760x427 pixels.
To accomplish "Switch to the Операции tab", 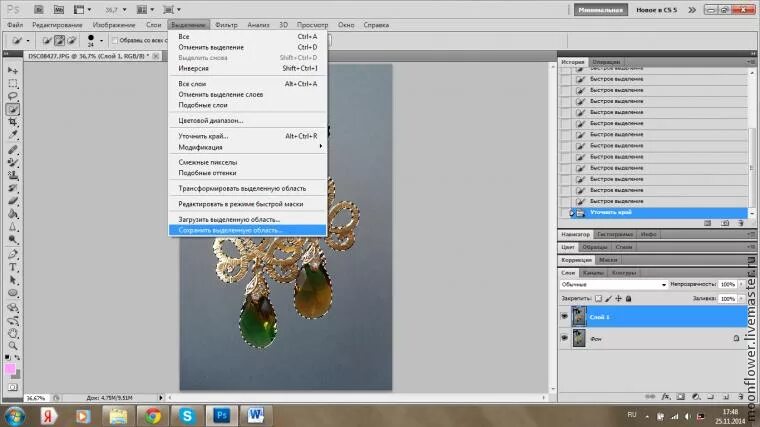I will click(606, 62).
